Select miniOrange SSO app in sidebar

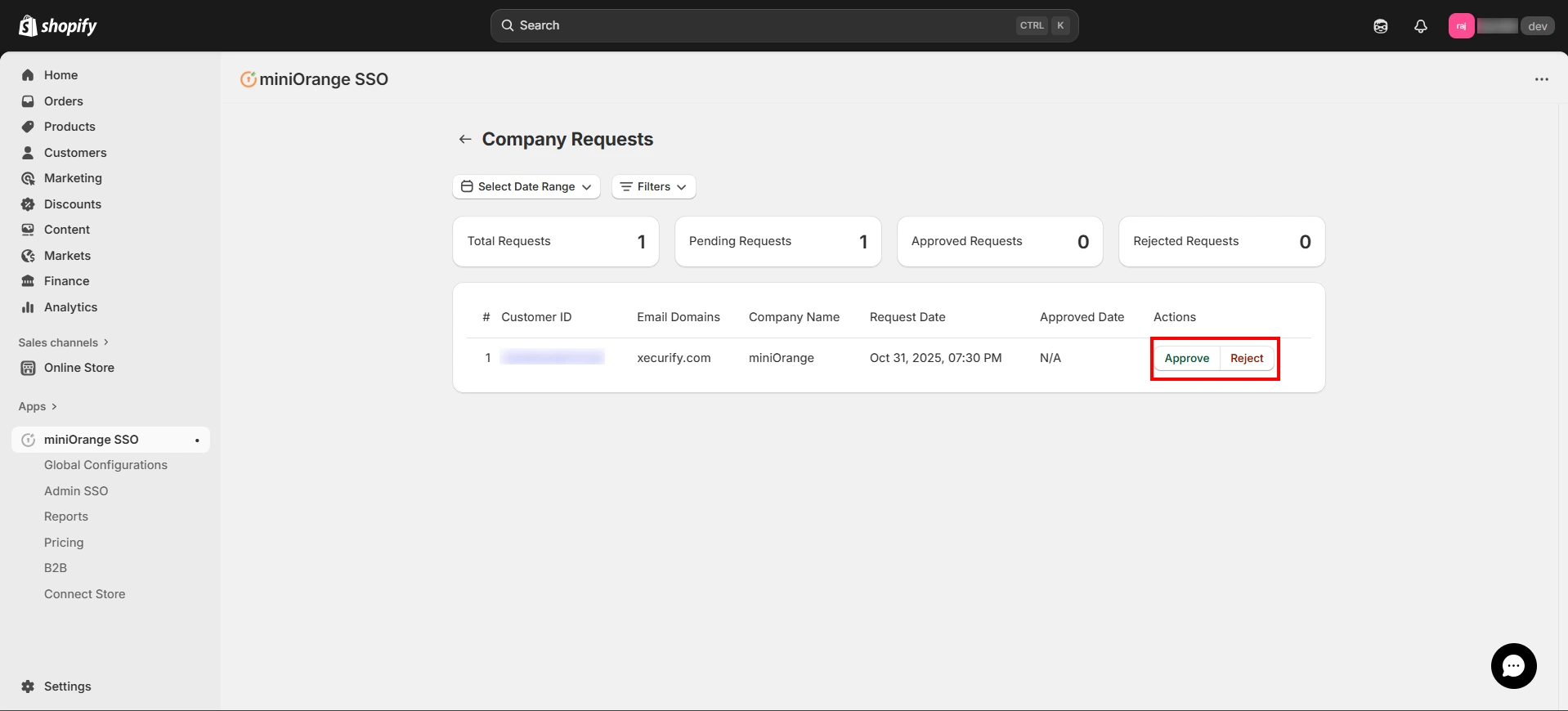point(110,440)
